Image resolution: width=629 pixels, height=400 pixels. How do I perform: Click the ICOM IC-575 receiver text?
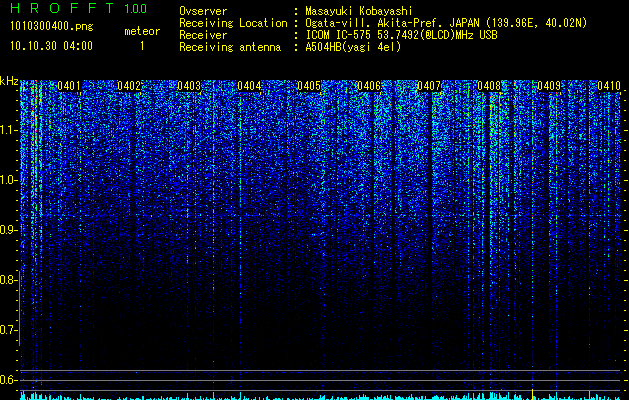tap(402, 35)
